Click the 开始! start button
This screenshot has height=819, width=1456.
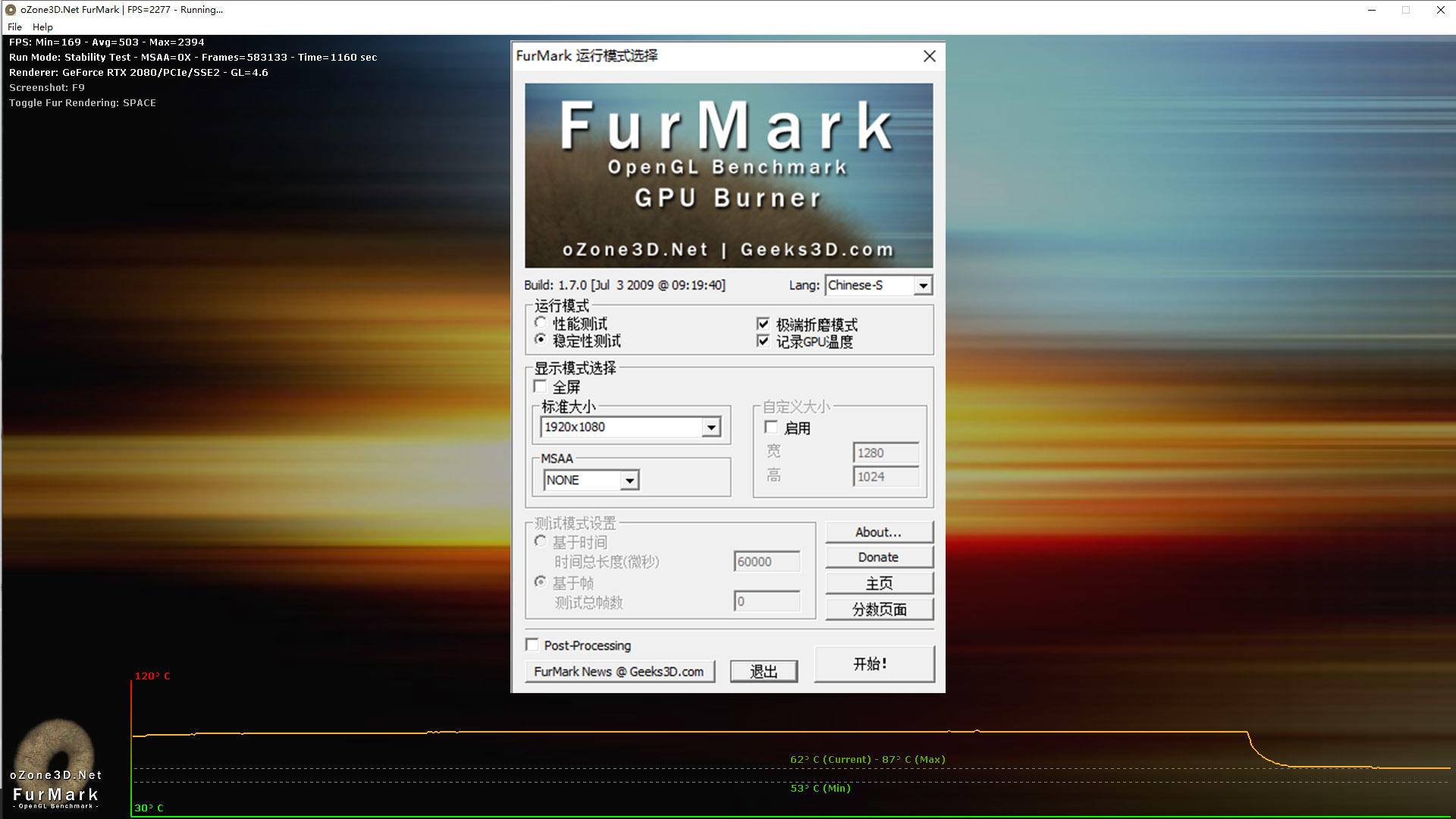874,664
